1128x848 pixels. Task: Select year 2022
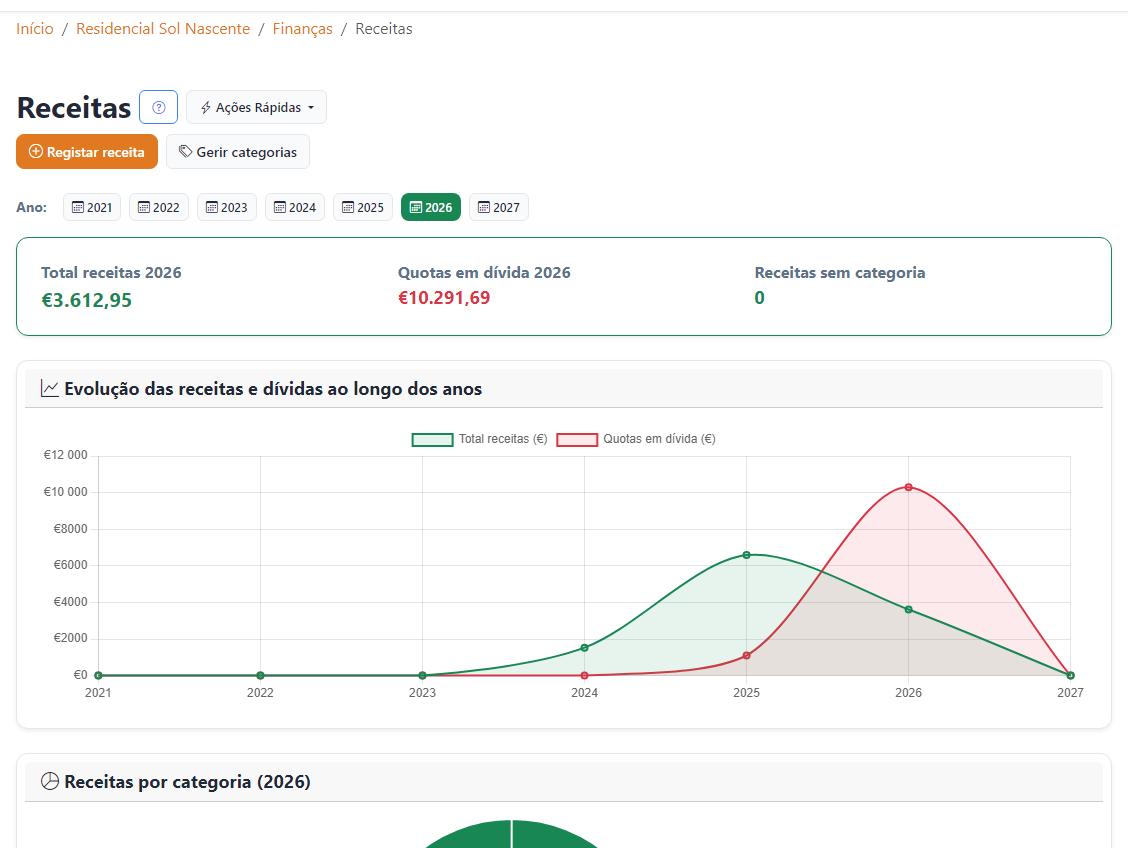coord(159,207)
